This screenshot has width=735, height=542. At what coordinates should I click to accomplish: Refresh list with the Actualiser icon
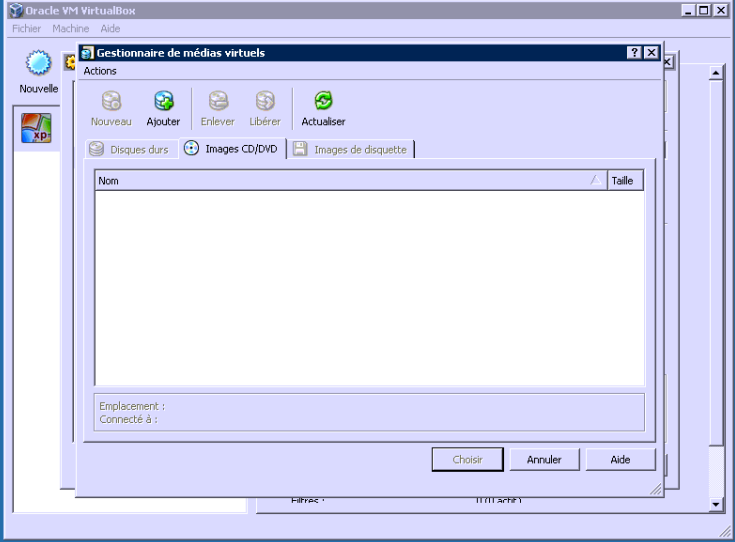pyautogui.click(x=323, y=101)
